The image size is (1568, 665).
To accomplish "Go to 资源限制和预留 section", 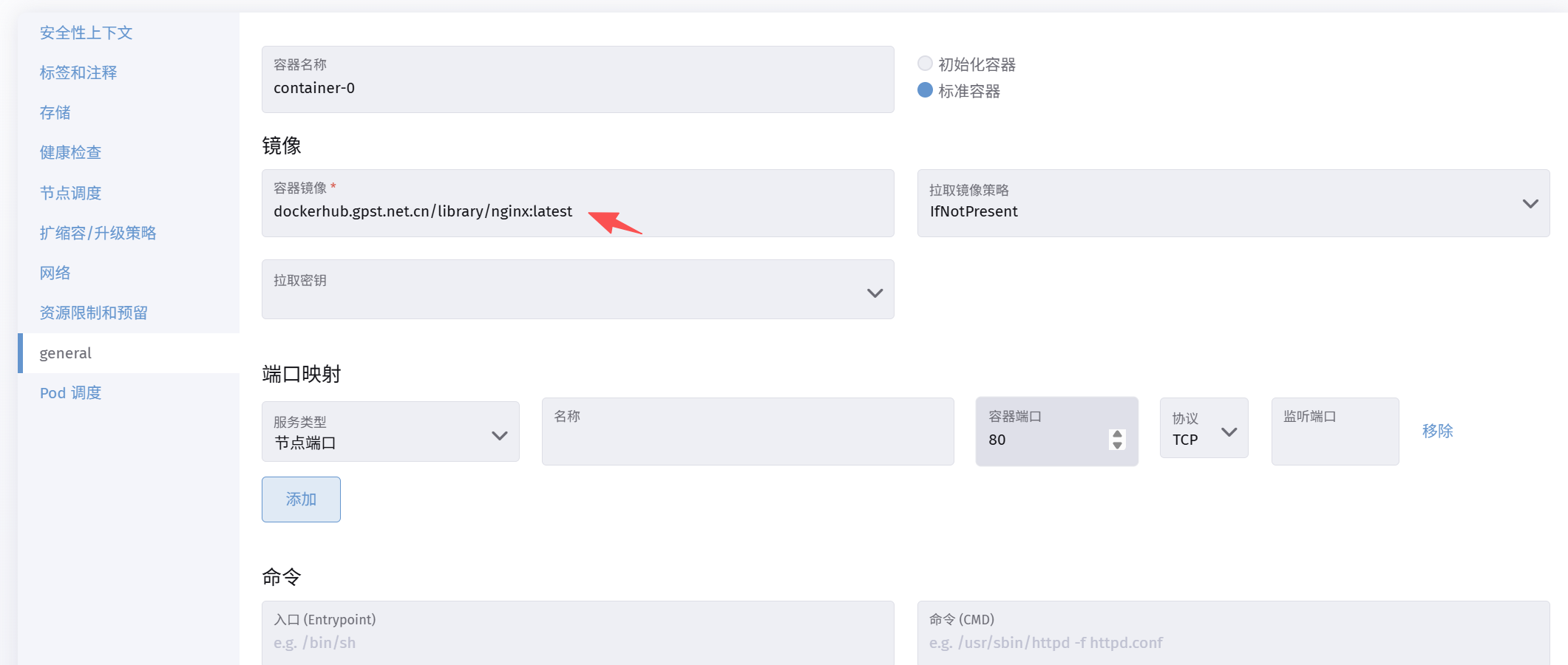I will click(94, 313).
